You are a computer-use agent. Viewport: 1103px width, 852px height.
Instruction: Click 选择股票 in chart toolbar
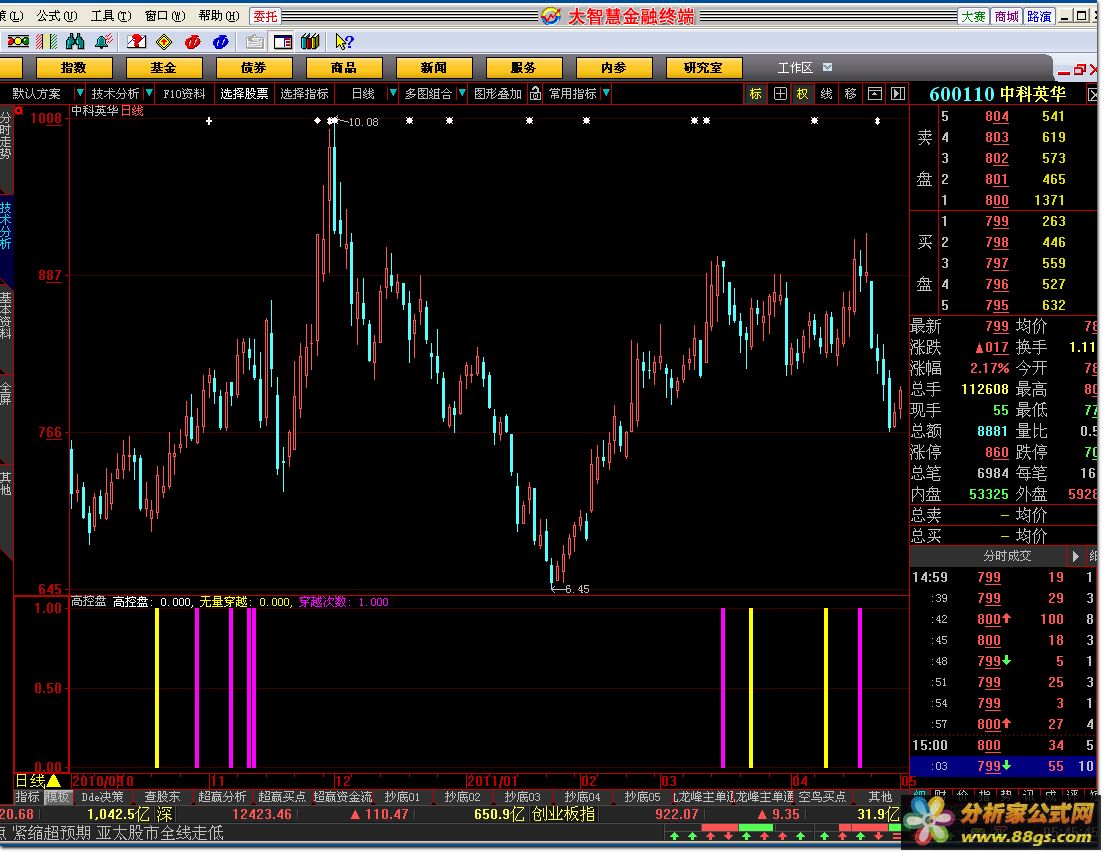[x=244, y=94]
